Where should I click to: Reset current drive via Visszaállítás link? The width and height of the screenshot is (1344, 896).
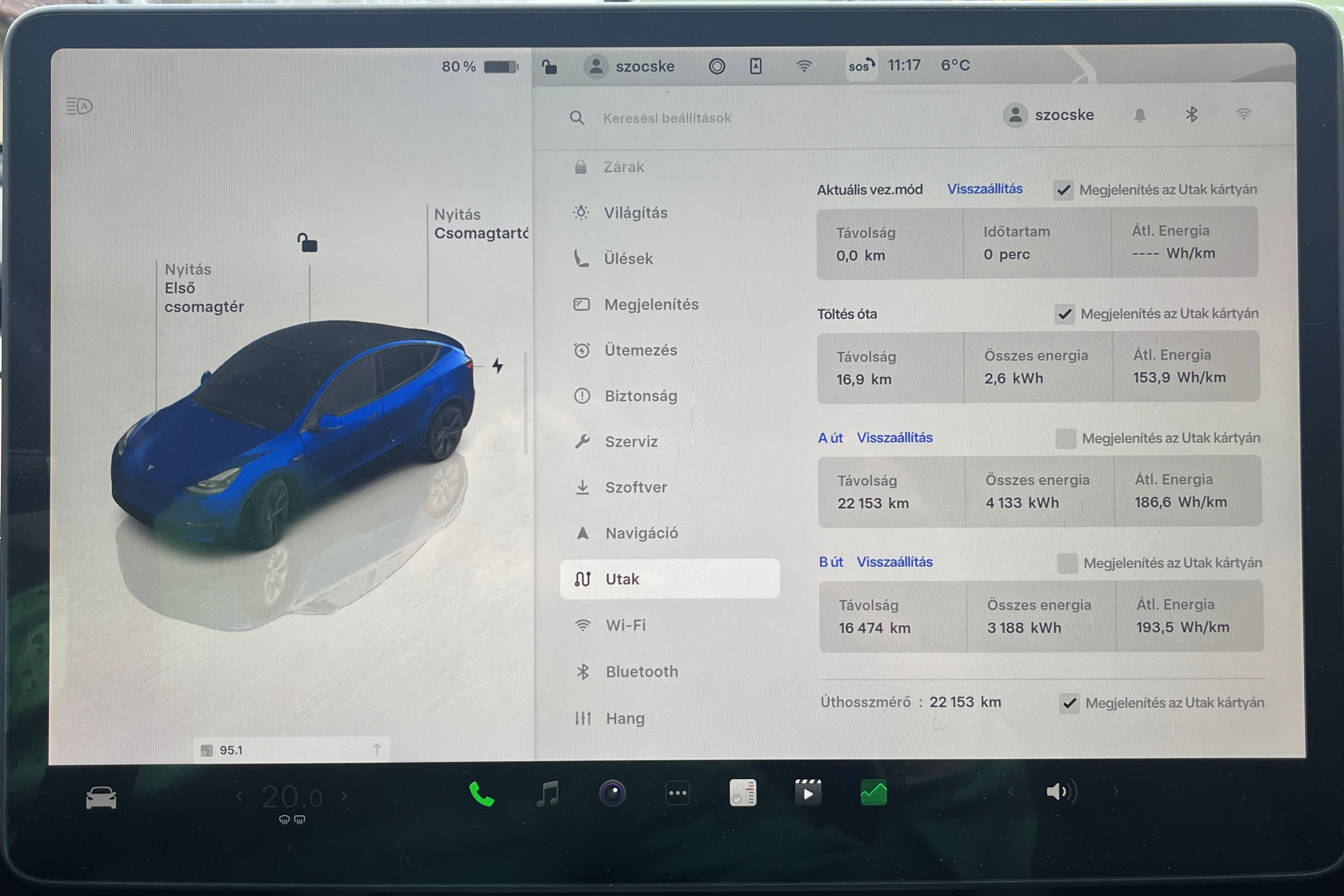tap(984, 189)
